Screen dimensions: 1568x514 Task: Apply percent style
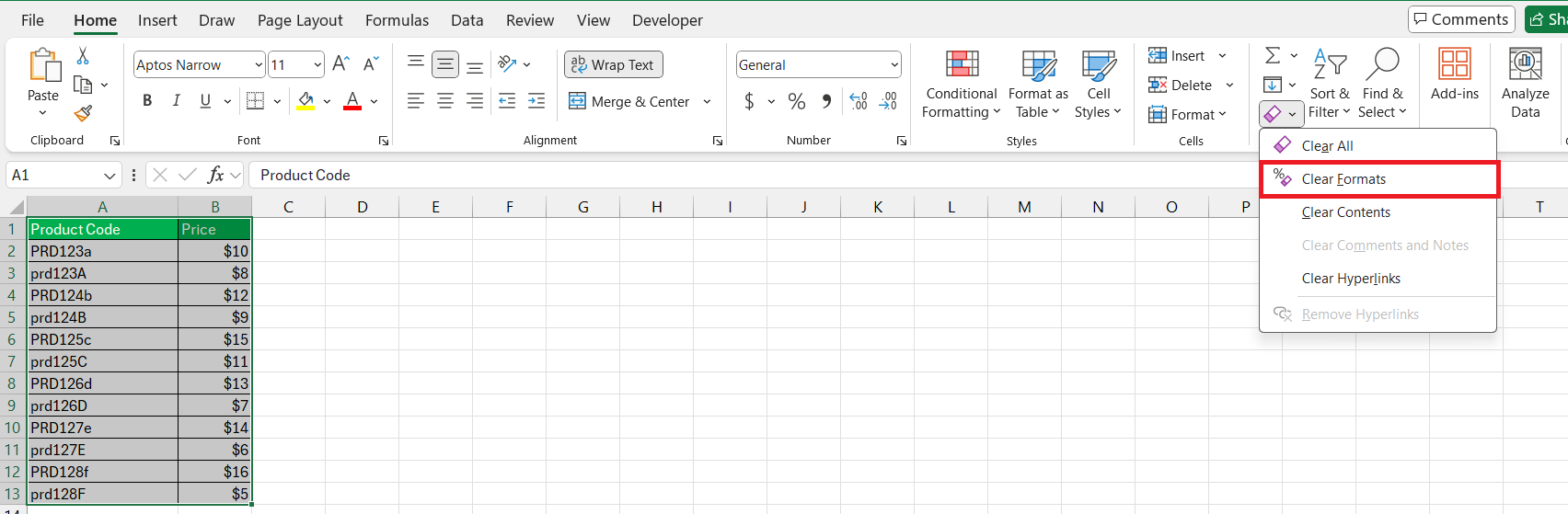click(x=797, y=101)
